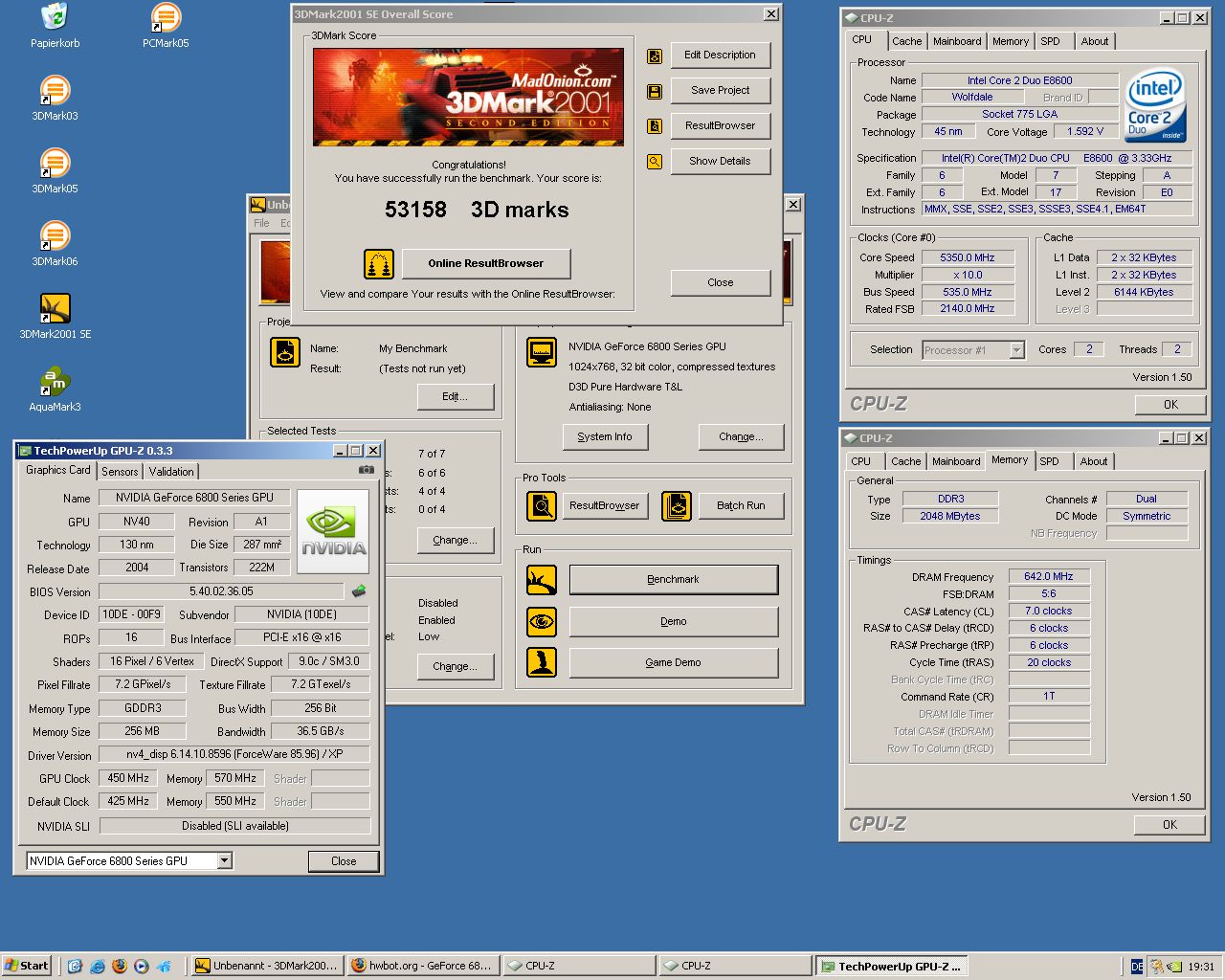Screen dimensions: 1225x980
Task: Click the Game Demo joystick icon
Action: coord(542,662)
